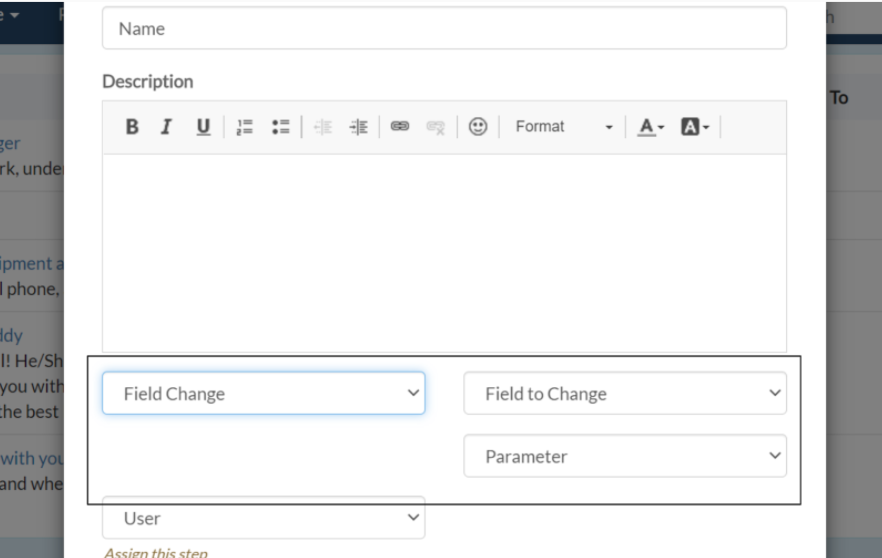Viewport: 882px width, 558px height.
Task: Toggle underline formatting in editor toolbar
Action: coord(203,127)
